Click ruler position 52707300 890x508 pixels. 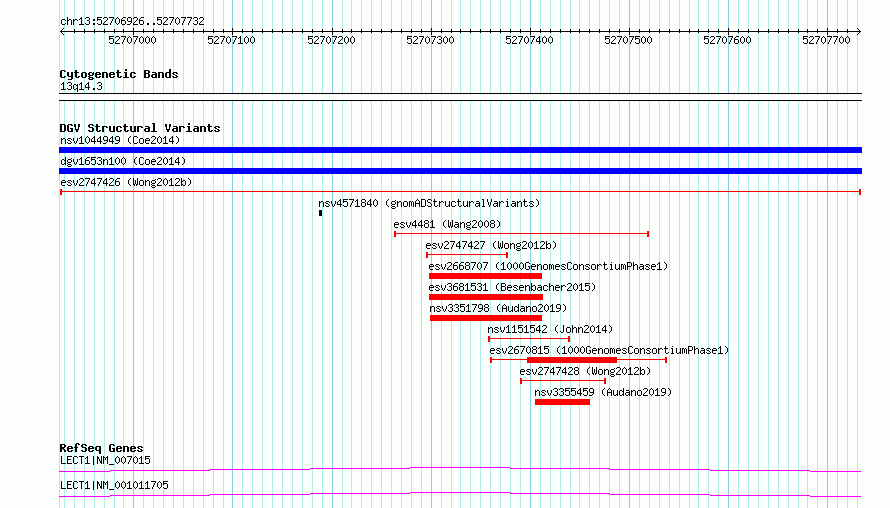[430, 40]
